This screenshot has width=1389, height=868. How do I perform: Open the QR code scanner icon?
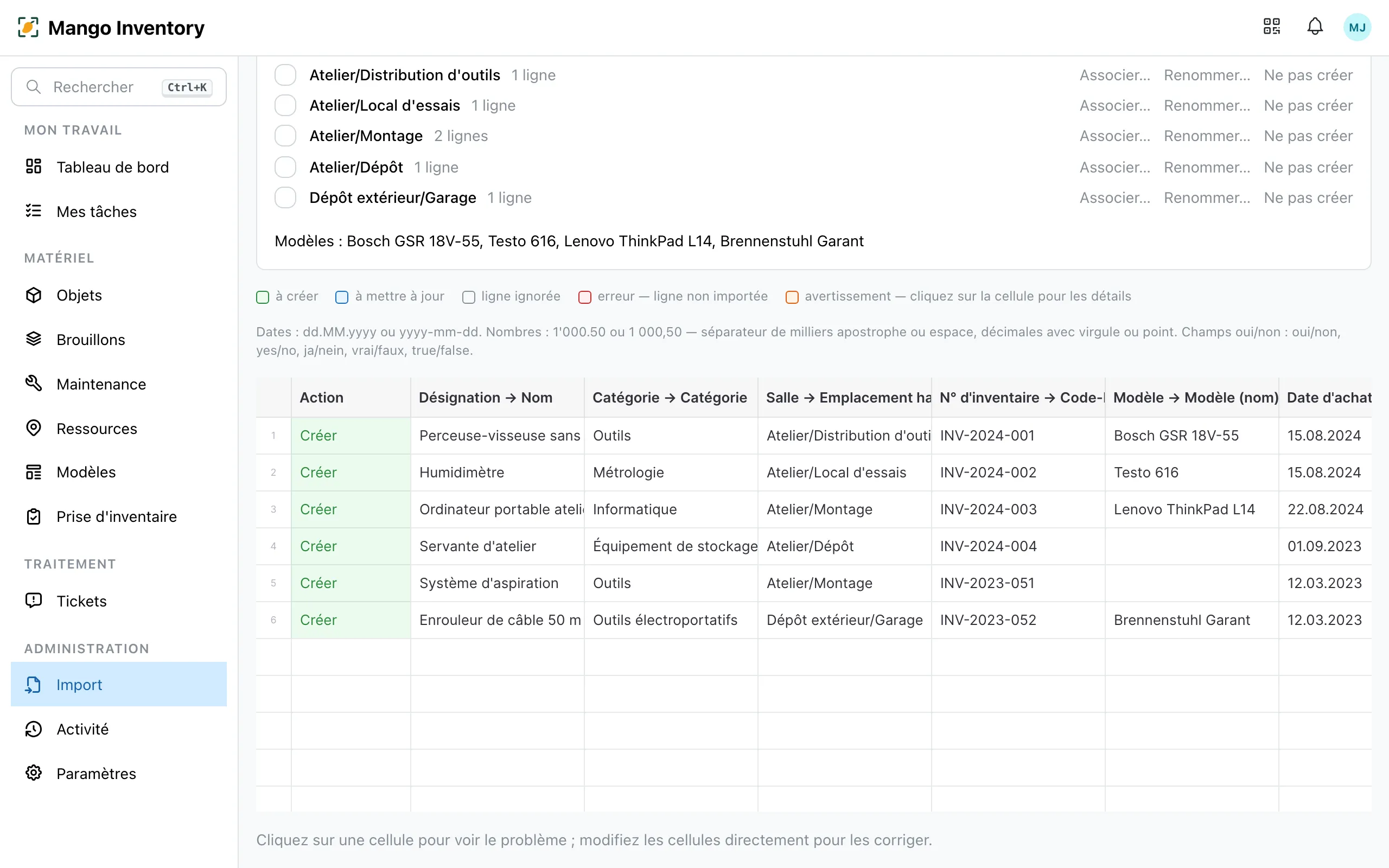(1271, 27)
